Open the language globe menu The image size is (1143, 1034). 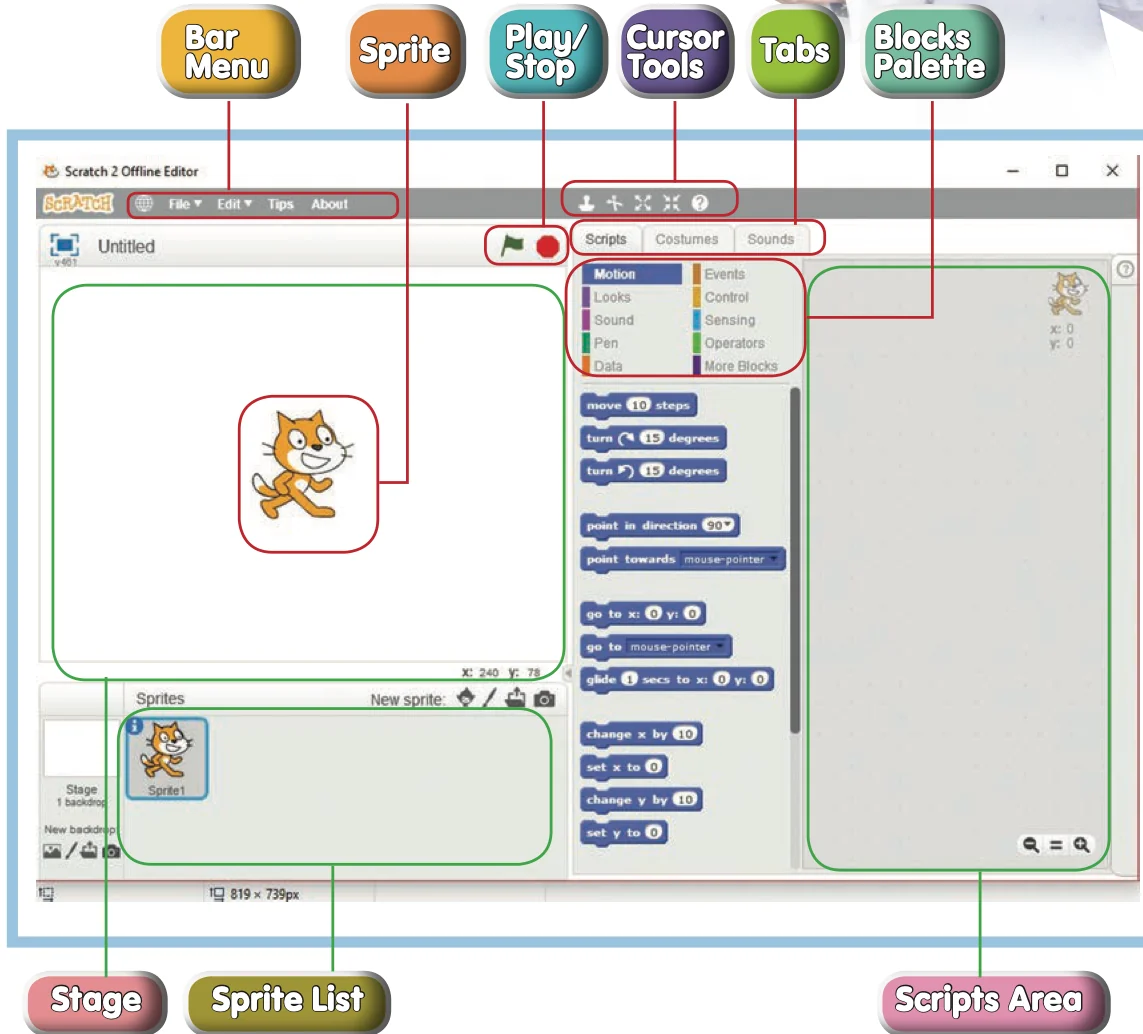[x=144, y=203]
